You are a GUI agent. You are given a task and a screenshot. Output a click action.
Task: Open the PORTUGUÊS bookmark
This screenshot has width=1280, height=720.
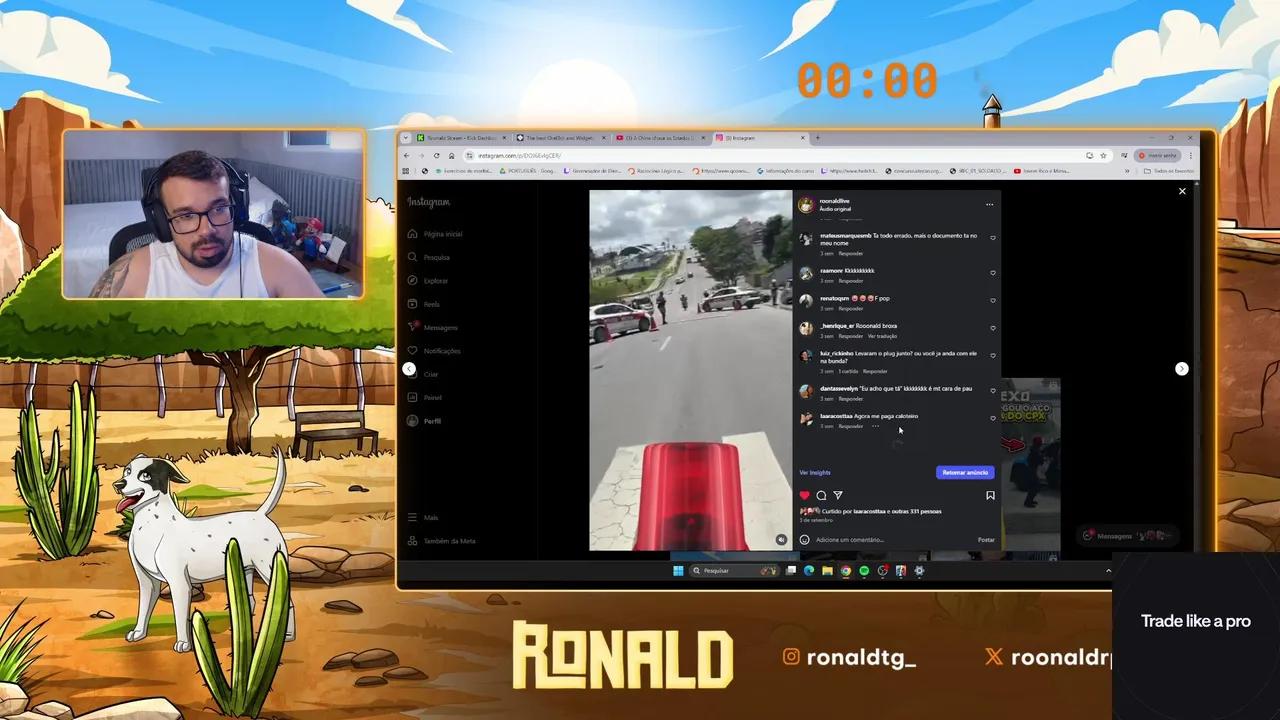coord(530,171)
